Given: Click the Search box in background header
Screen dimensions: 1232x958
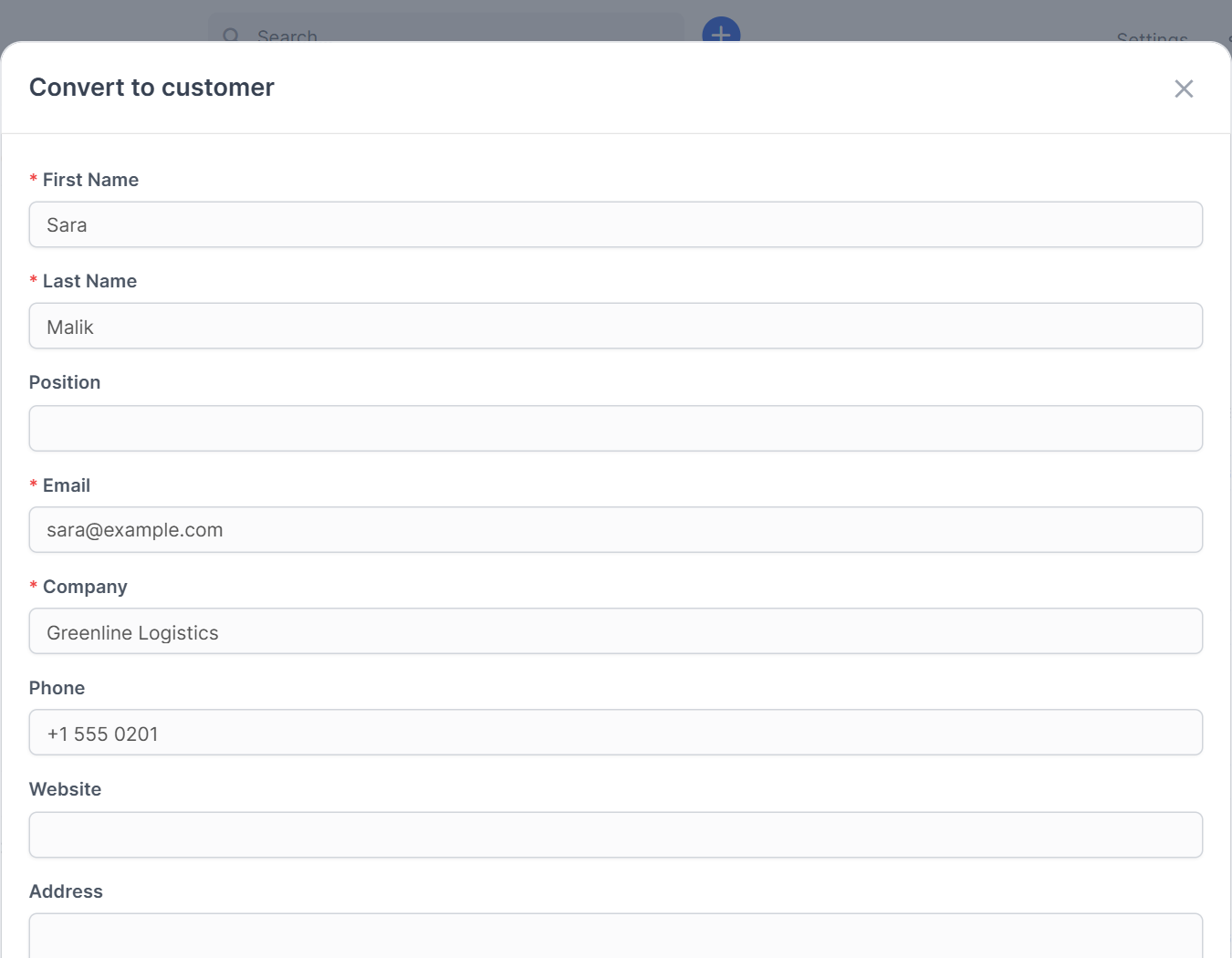Looking at the screenshot, I should coord(446,29).
